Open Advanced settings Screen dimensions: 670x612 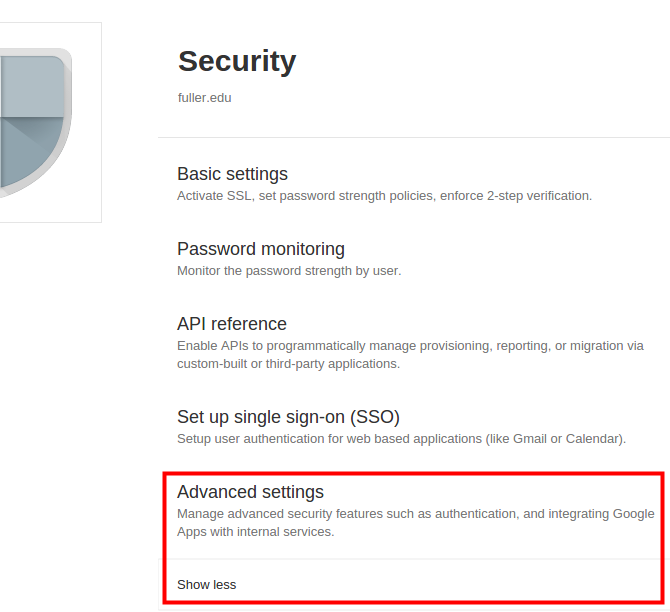click(x=250, y=492)
